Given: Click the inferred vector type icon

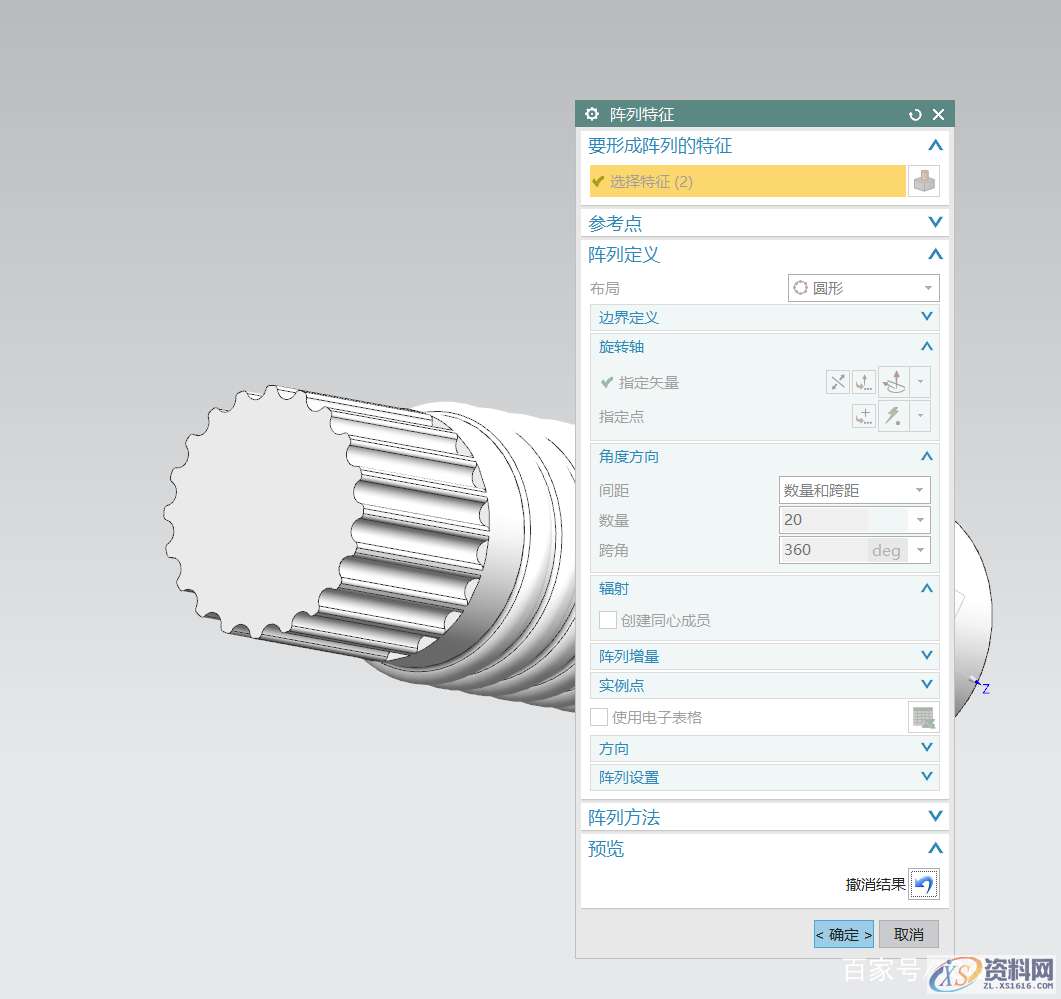Looking at the screenshot, I should coord(895,382).
